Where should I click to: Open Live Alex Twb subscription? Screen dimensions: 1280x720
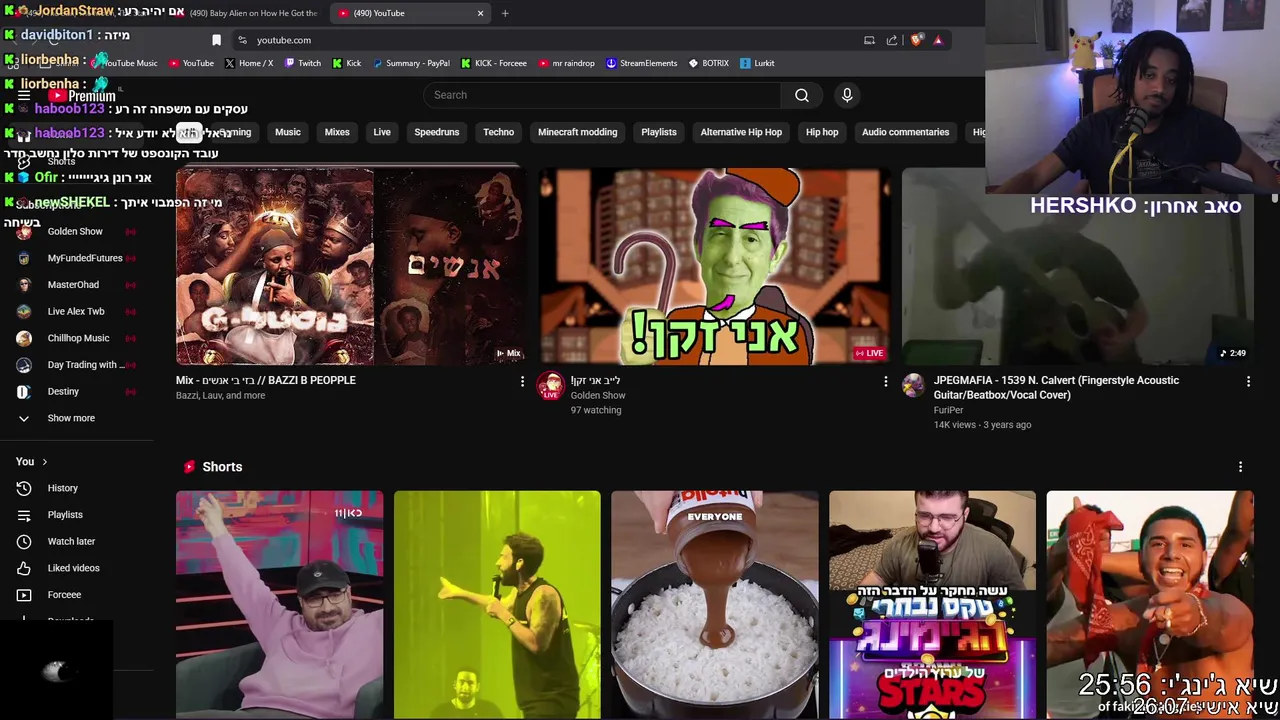(76, 311)
